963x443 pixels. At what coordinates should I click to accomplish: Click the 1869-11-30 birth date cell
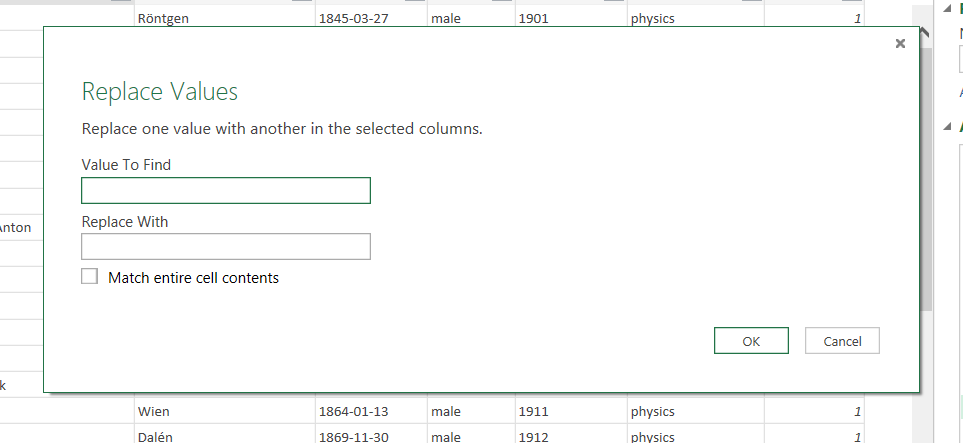tap(366, 436)
